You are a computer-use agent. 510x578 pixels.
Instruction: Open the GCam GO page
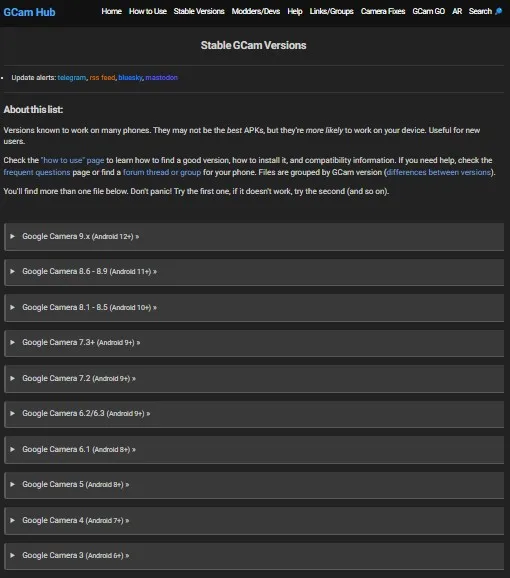tap(429, 11)
